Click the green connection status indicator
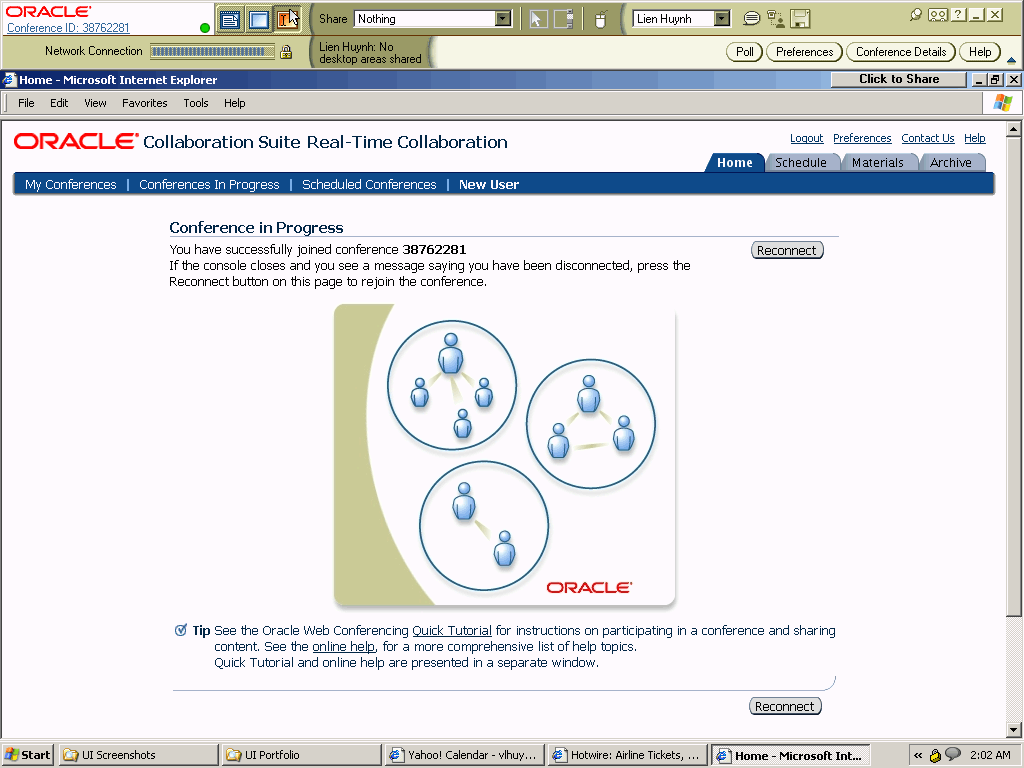Image resolution: width=1024 pixels, height=768 pixels. pyautogui.click(x=205, y=28)
